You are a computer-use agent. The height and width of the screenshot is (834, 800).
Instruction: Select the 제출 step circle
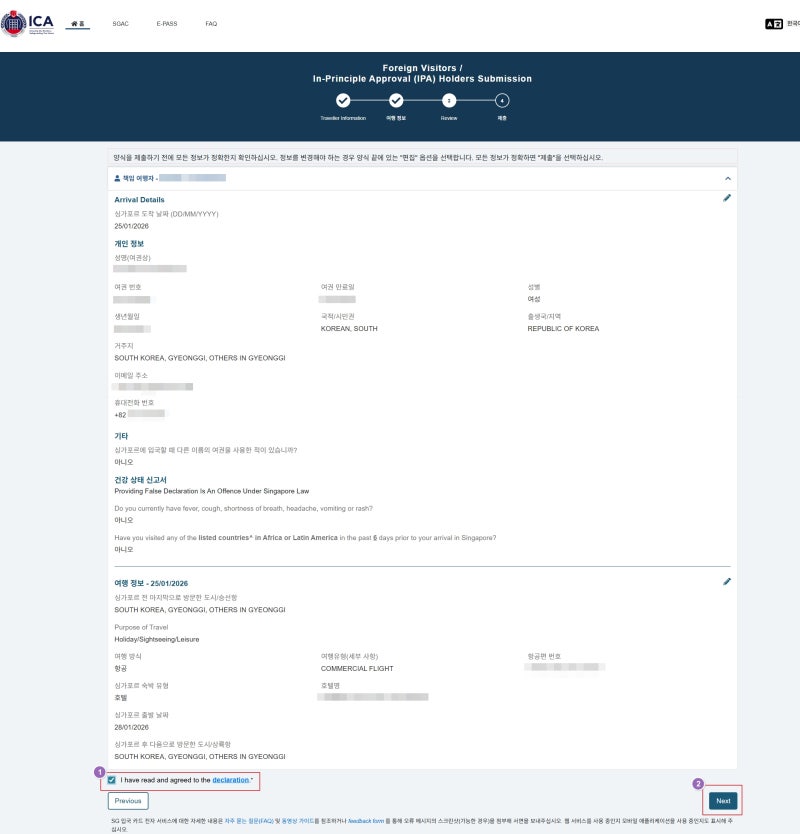click(502, 100)
